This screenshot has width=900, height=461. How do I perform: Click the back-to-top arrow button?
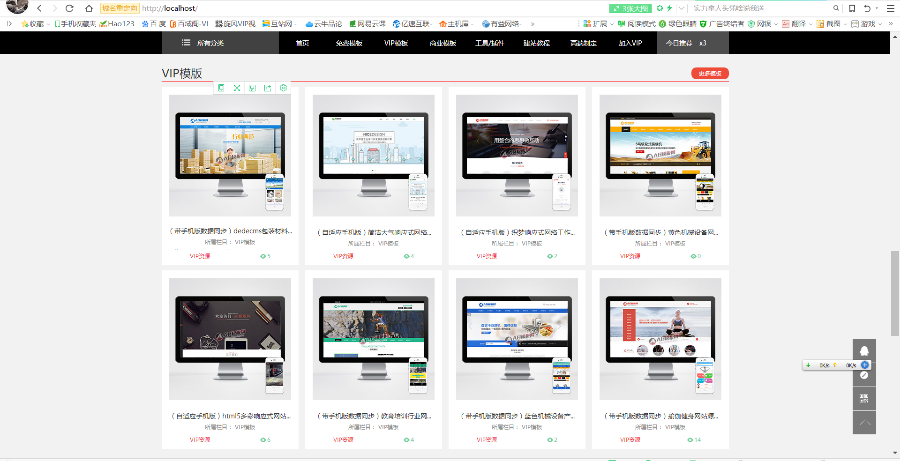pyautogui.click(x=864, y=423)
